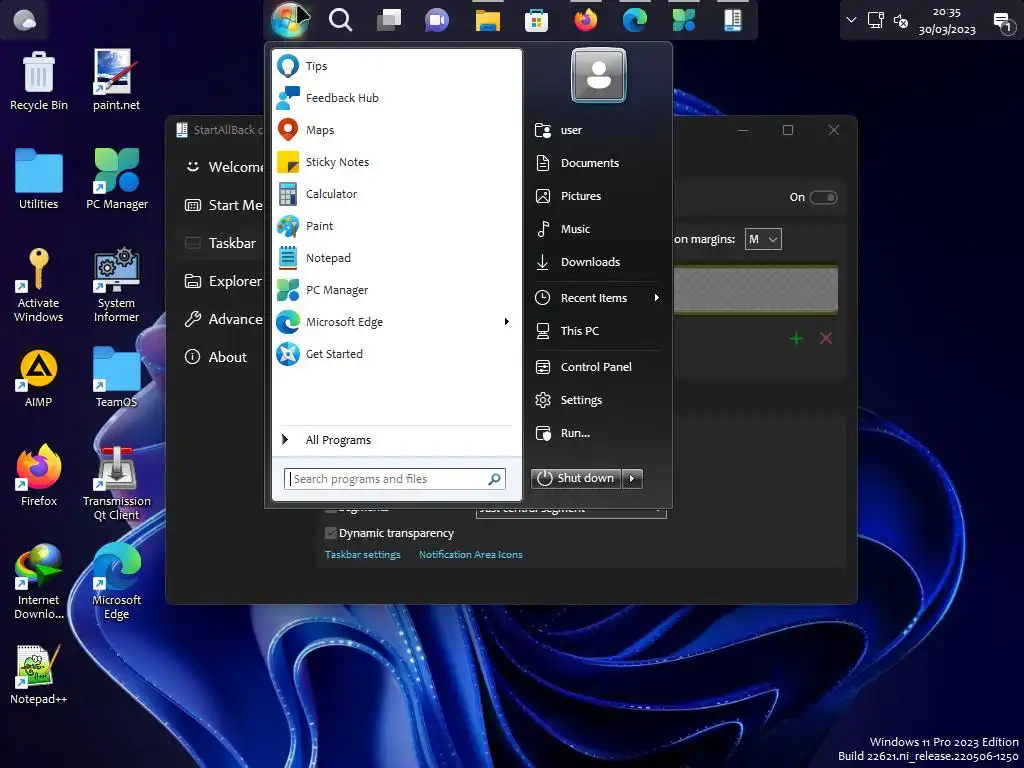This screenshot has height=768, width=1024.
Task: Select the System Informer desktop shortcut
Action: pos(116,285)
